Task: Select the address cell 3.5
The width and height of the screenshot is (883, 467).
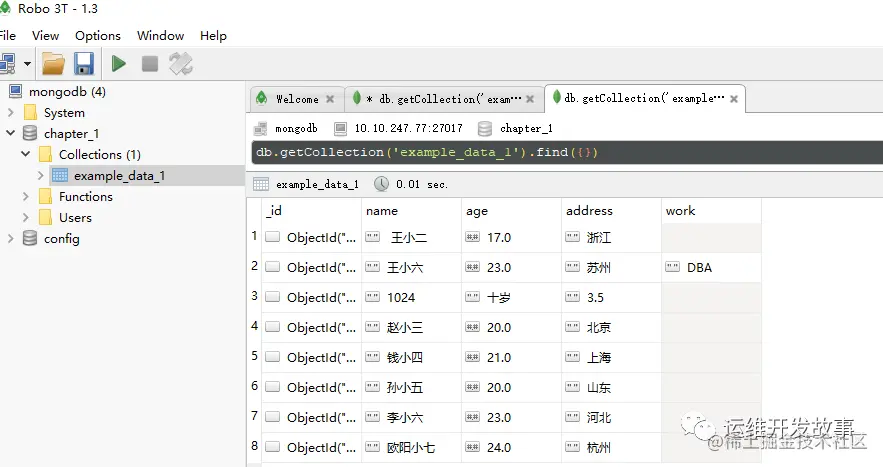Action: (x=611, y=297)
